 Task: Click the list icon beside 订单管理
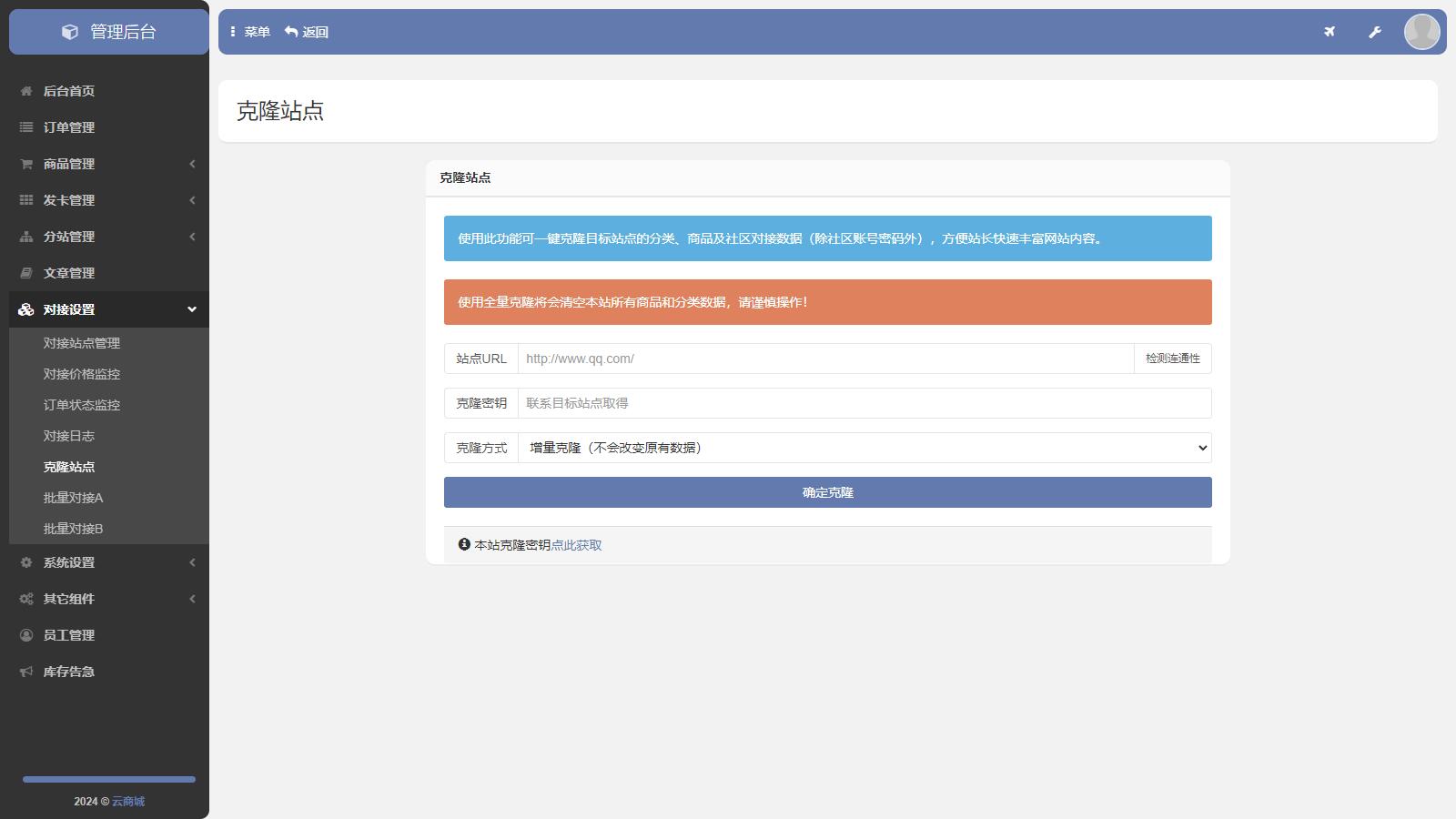(x=26, y=127)
